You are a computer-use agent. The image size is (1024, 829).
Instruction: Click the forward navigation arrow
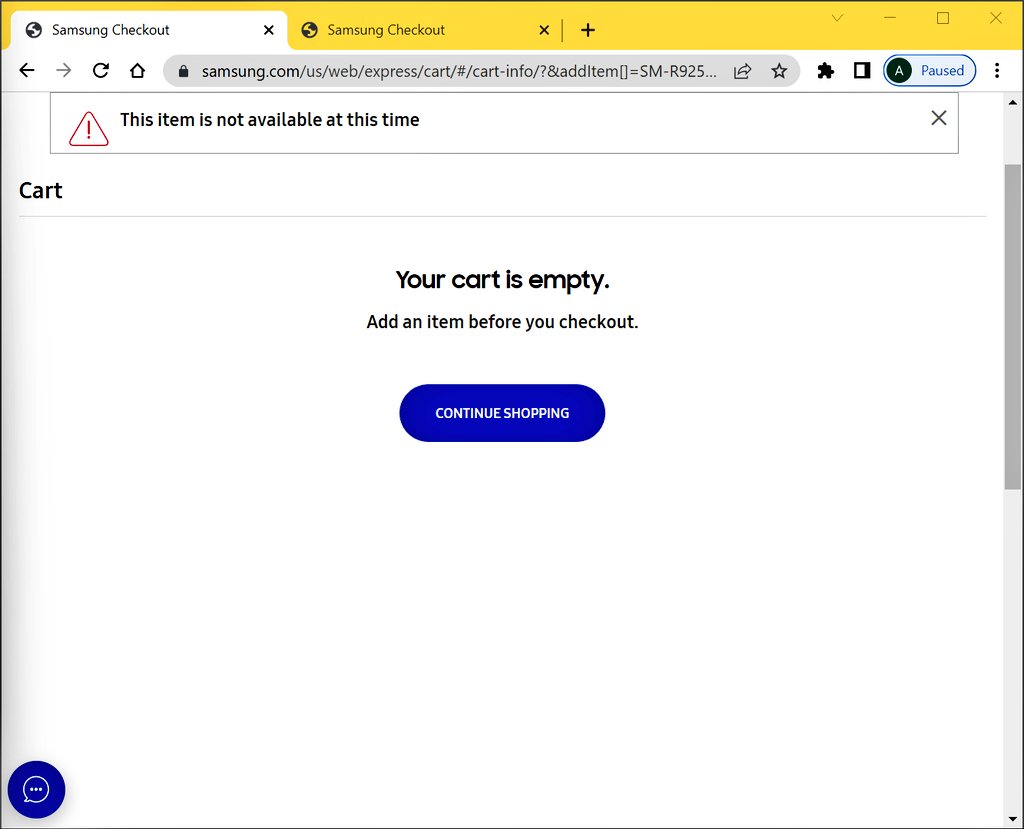pyautogui.click(x=63, y=71)
